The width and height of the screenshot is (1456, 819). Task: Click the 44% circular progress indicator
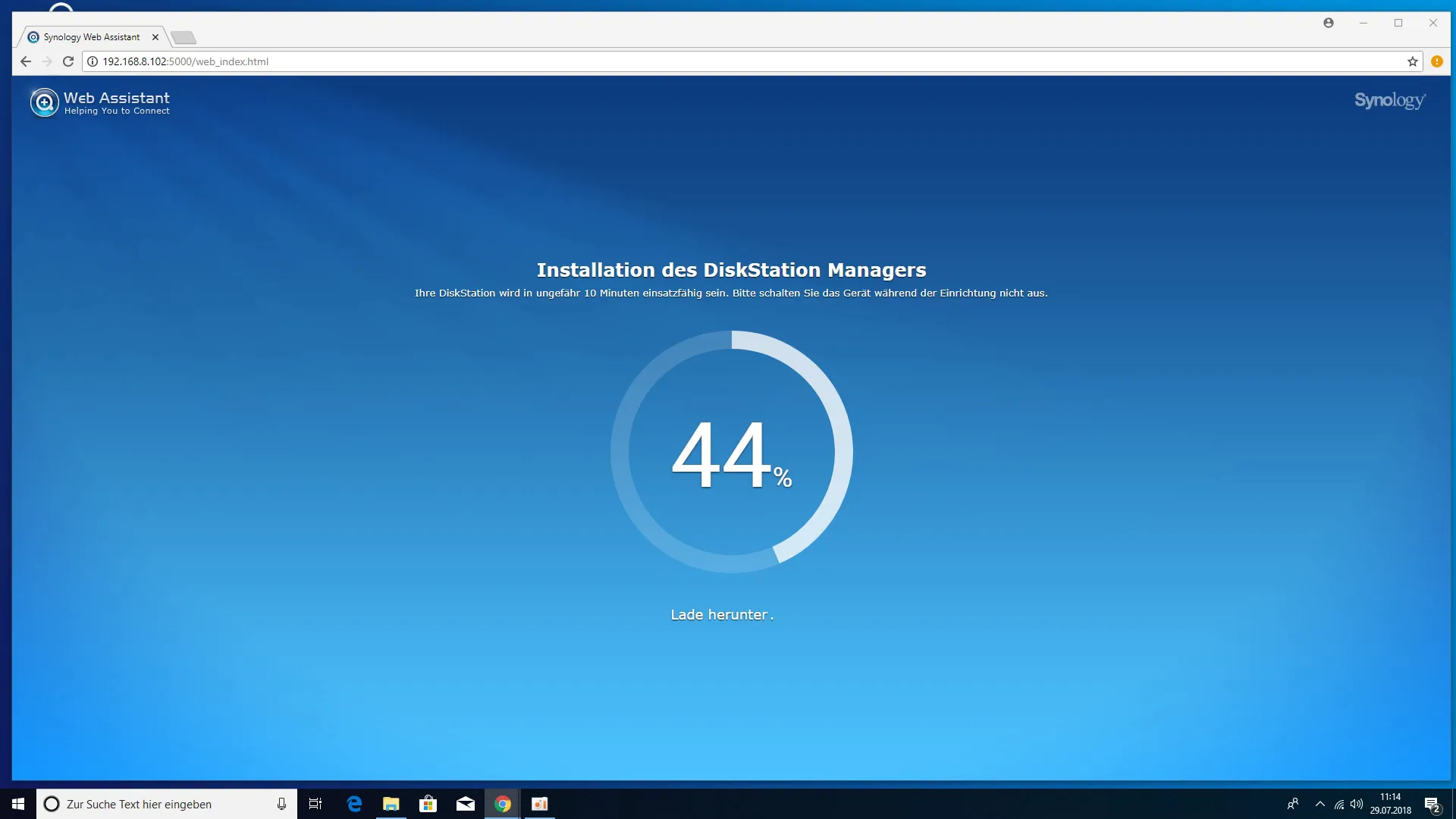pos(732,452)
